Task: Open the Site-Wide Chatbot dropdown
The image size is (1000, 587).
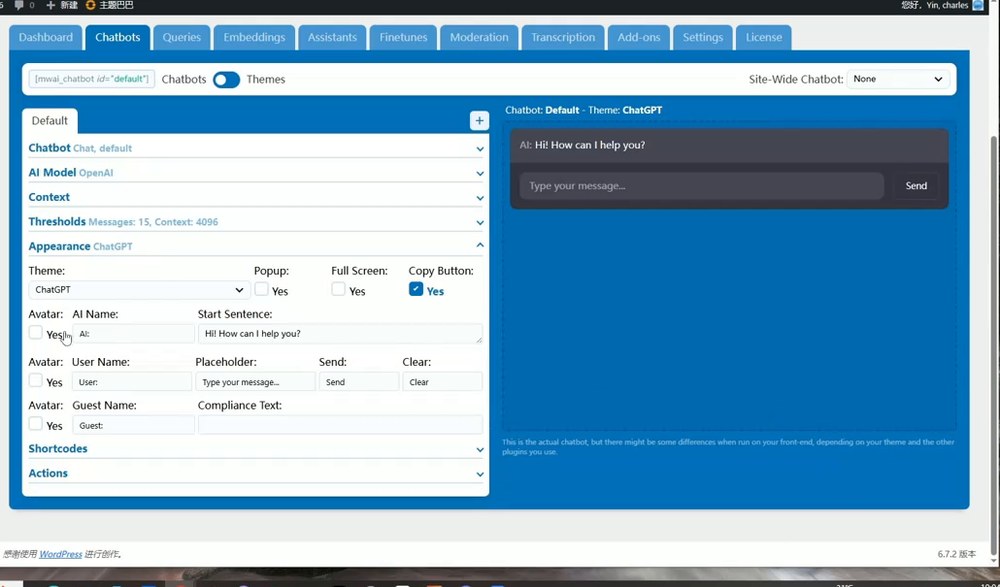Action: pyautogui.click(x=898, y=79)
